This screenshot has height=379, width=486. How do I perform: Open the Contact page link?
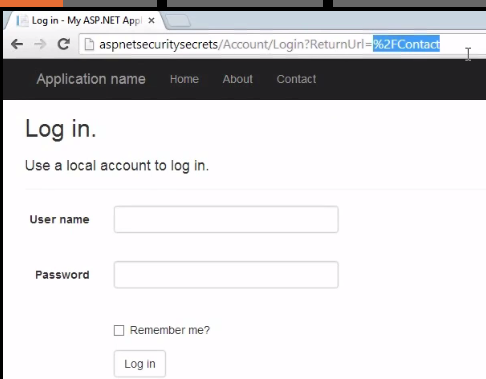(x=296, y=79)
